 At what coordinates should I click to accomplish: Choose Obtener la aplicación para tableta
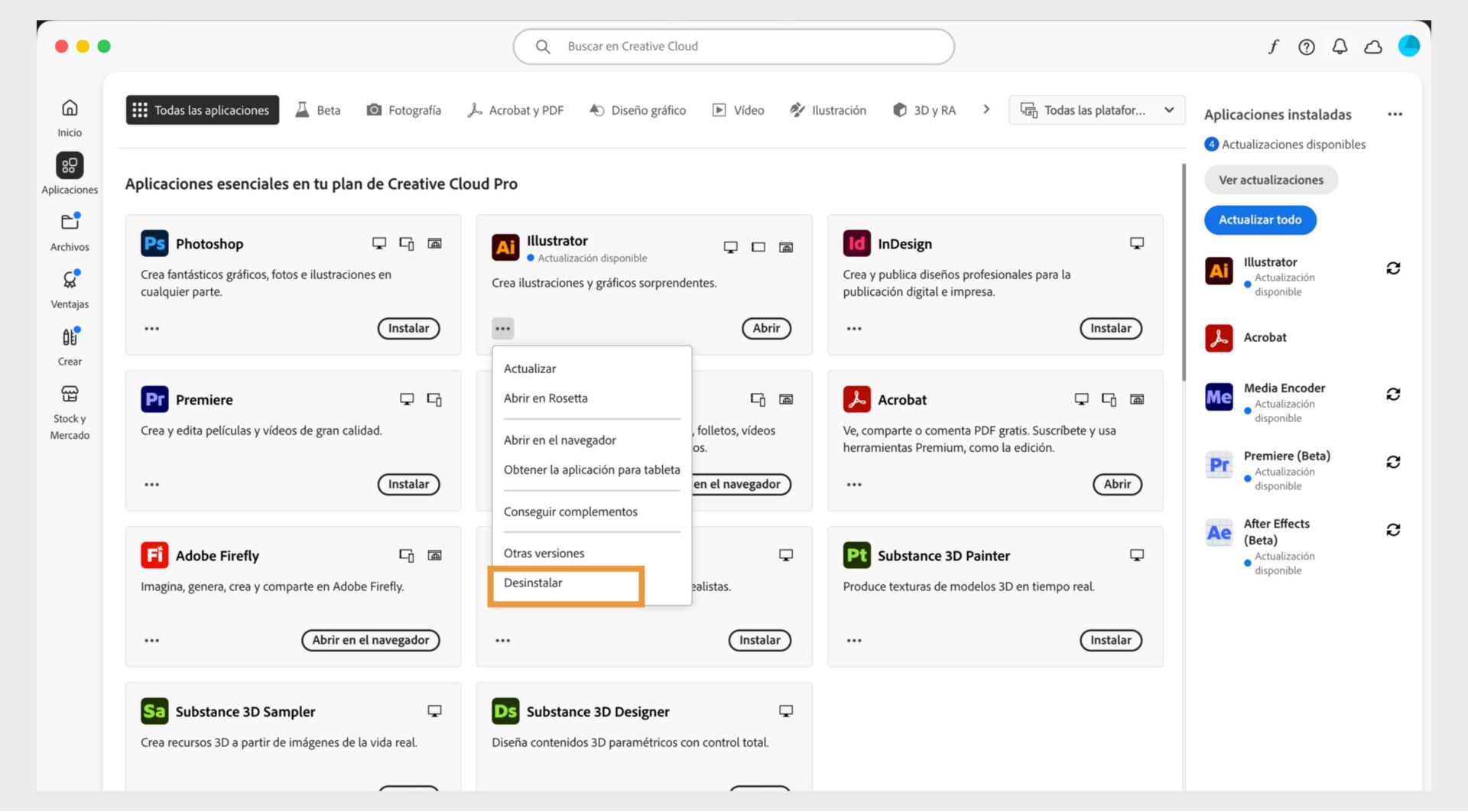pyautogui.click(x=592, y=469)
